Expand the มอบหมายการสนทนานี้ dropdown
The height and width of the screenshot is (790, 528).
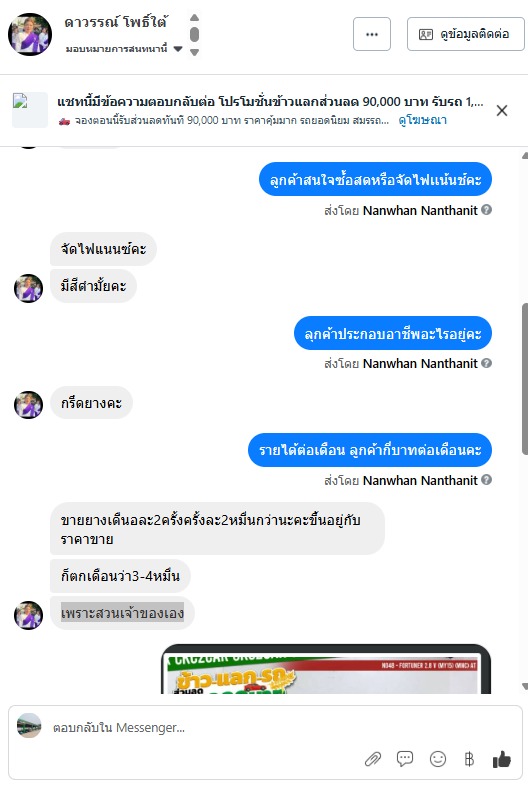(x=177, y=49)
